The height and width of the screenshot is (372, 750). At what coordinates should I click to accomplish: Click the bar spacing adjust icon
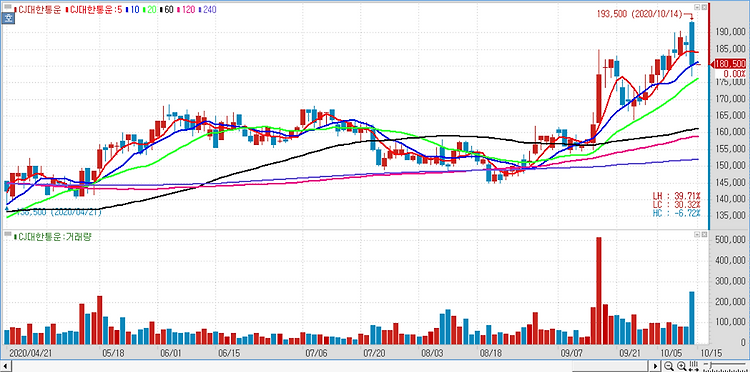[x=694, y=366]
